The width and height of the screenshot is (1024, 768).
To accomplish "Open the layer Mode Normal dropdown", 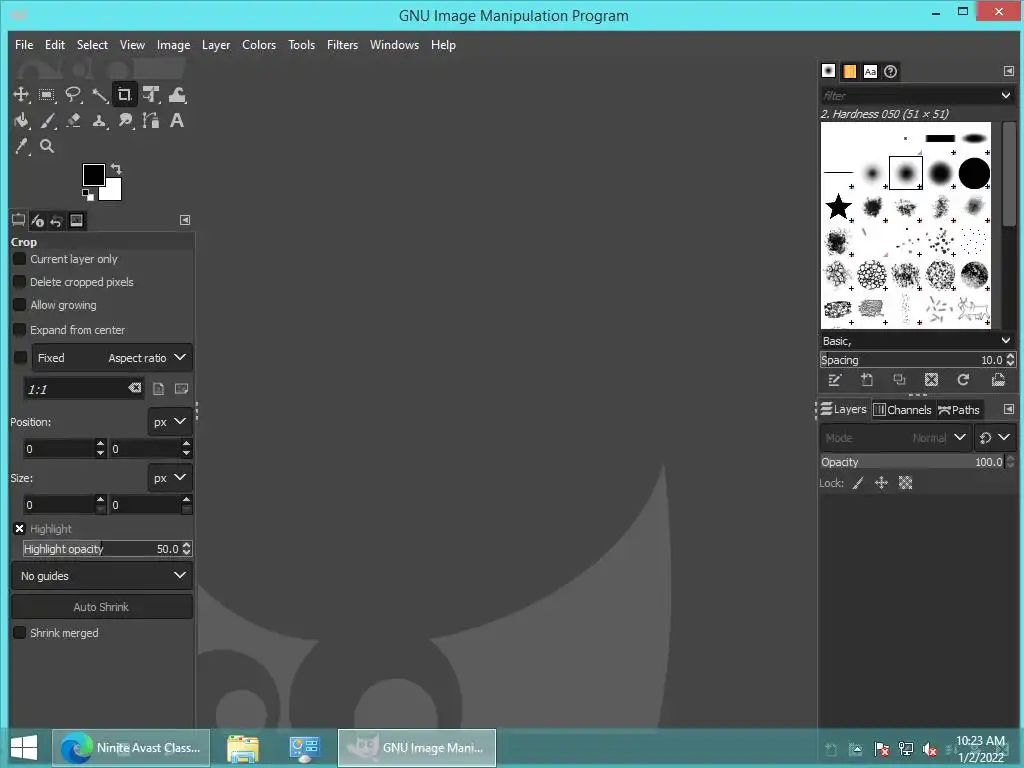I will click(895, 438).
